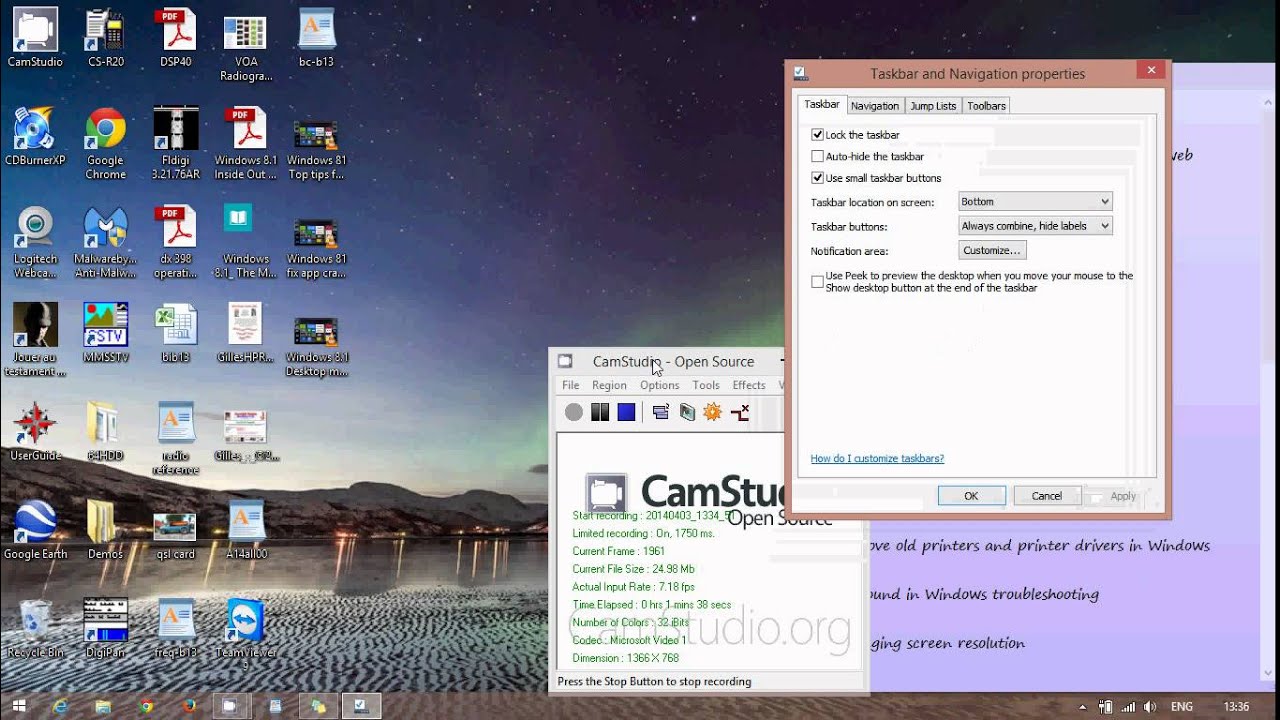
Task: Open the DigiPan desktop icon
Action: coord(105,629)
